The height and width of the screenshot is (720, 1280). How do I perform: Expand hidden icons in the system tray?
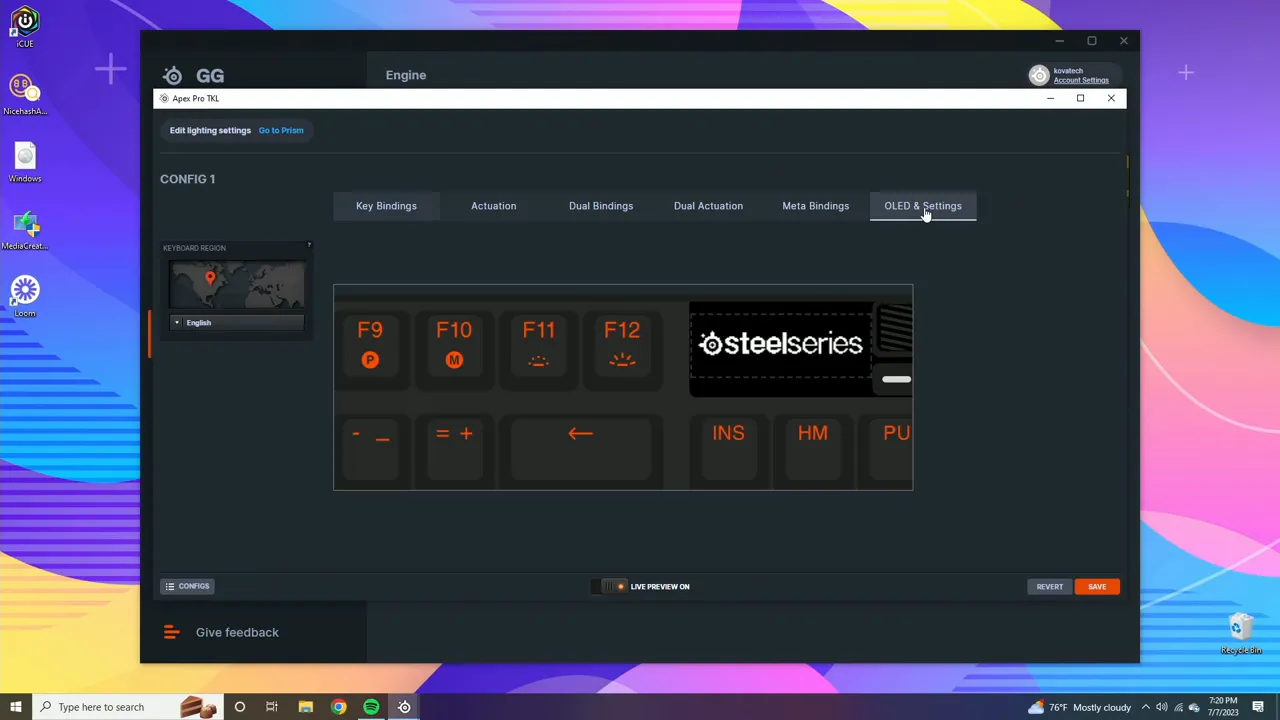pyautogui.click(x=1145, y=707)
